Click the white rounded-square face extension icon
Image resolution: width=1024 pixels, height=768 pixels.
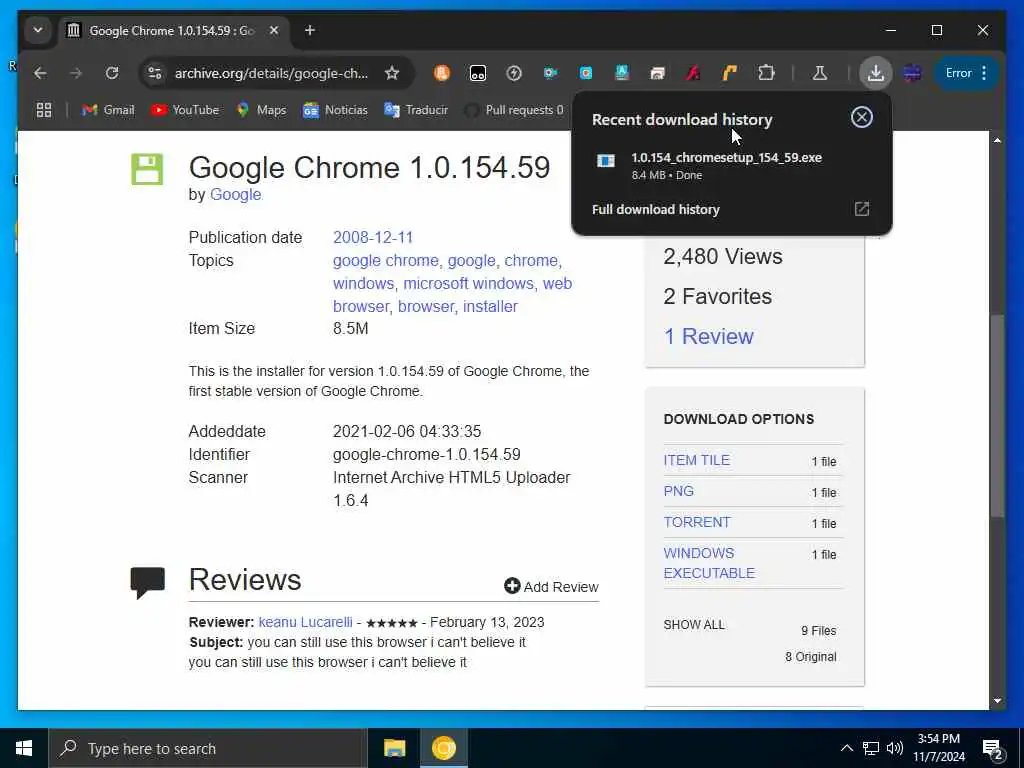click(x=478, y=73)
